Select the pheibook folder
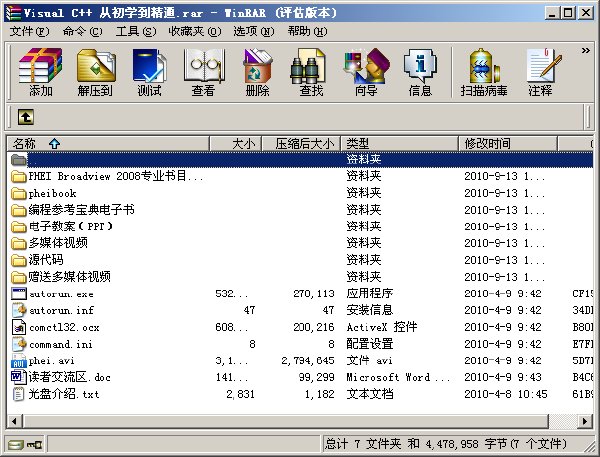The width and height of the screenshot is (600, 457). tap(300, 193)
